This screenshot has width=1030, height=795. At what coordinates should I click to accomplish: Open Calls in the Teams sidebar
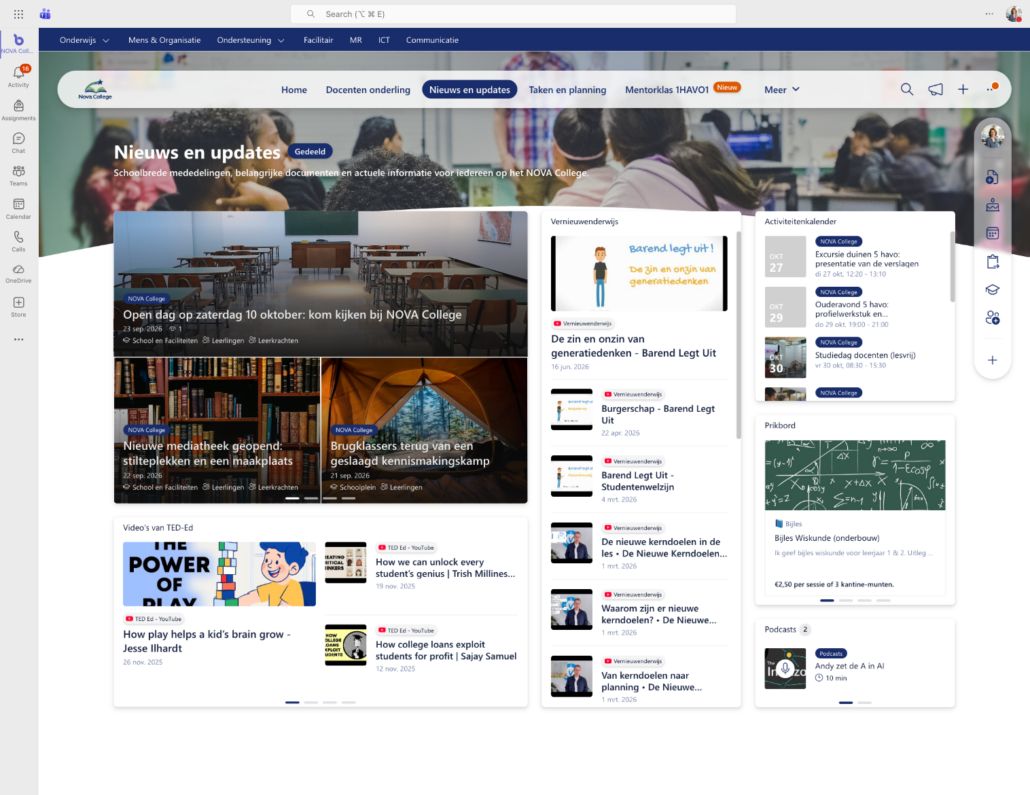pyautogui.click(x=18, y=240)
